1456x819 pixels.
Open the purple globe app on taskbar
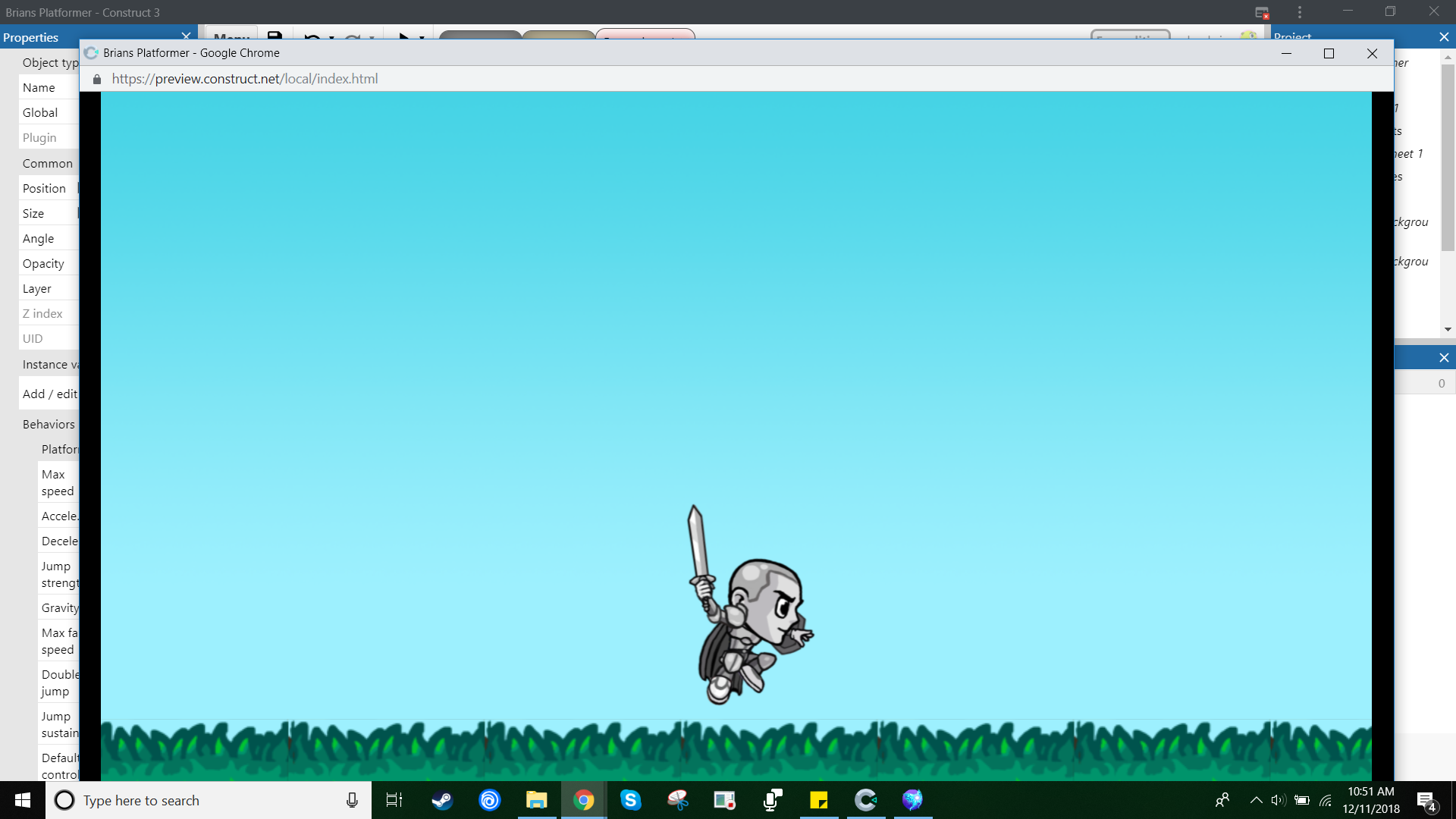(x=913, y=800)
